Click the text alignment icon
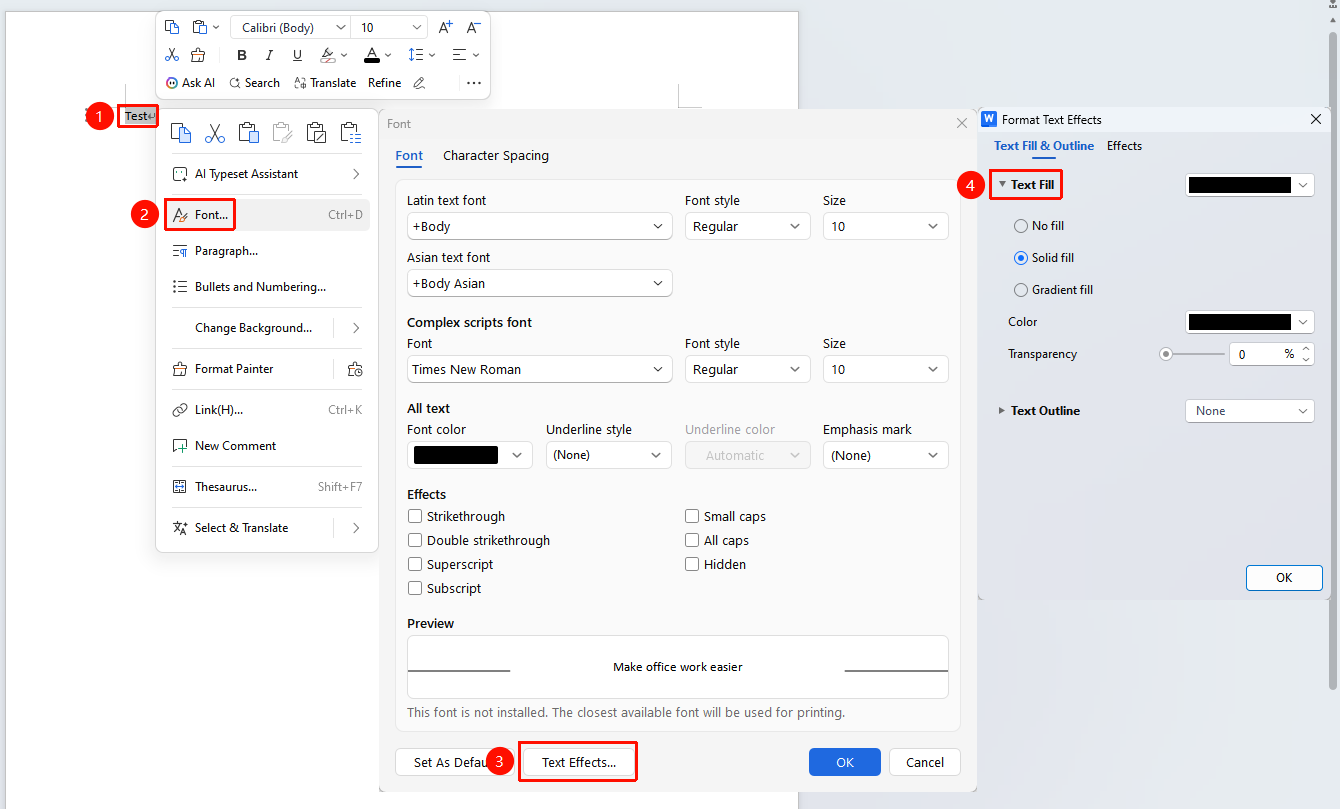Screen dimensions: 1340x809 (x=459, y=55)
